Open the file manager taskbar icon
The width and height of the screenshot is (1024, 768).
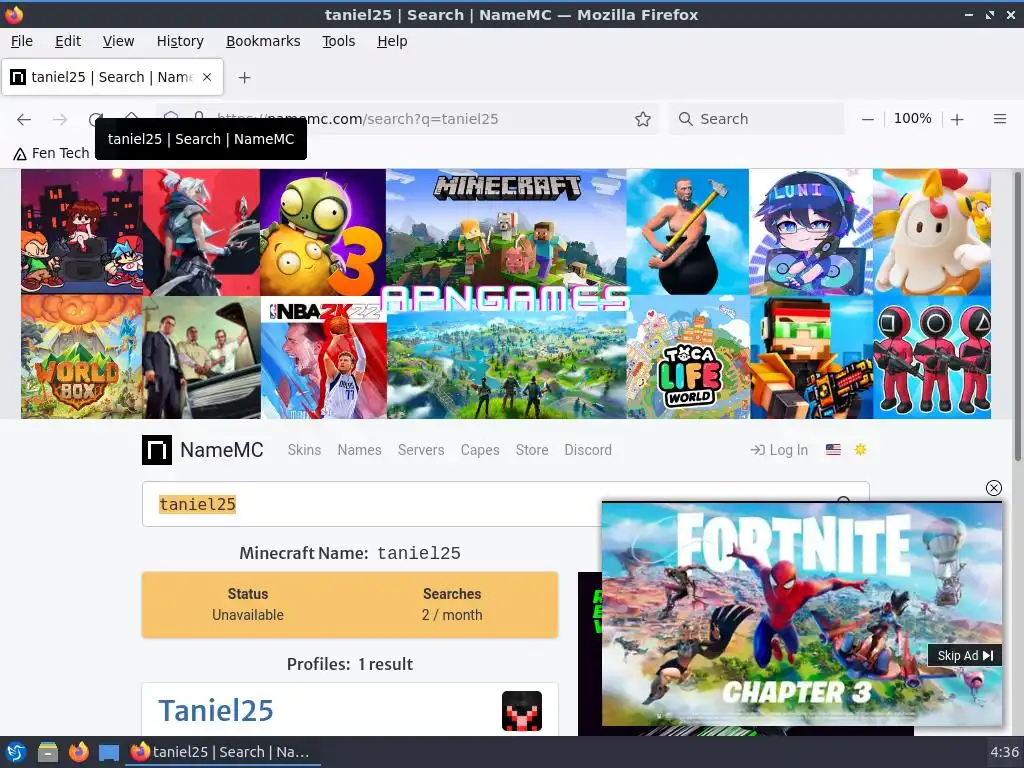tap(47, 752)
